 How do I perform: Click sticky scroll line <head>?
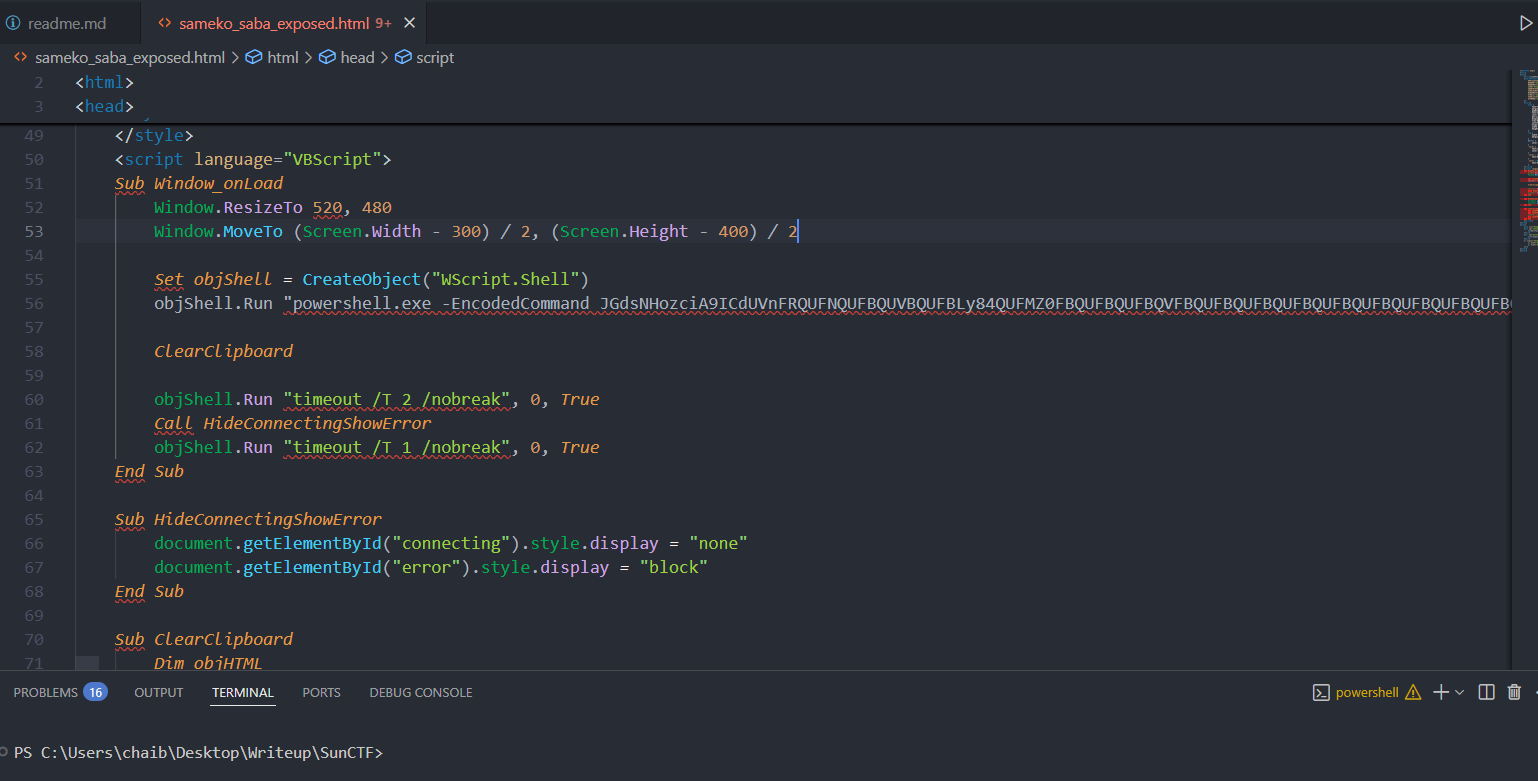point(104,107)
